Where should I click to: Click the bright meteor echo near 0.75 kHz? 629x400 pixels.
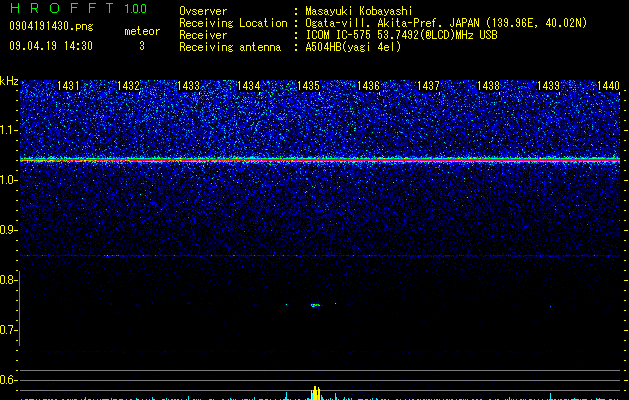tap(316, 305)
